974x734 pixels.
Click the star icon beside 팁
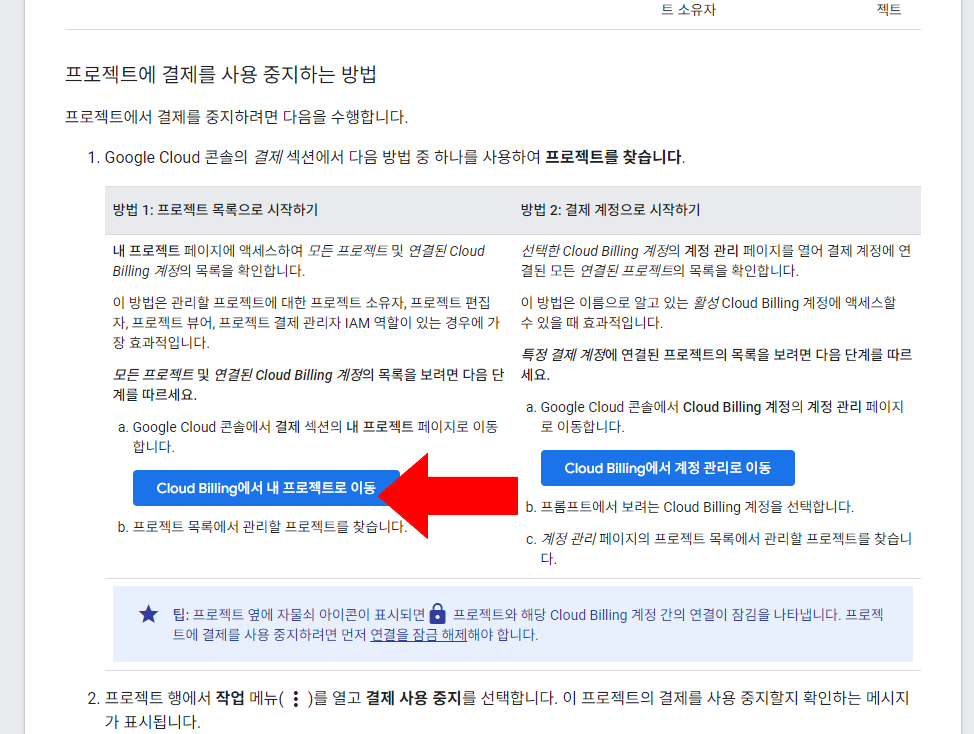pos(148,614)
